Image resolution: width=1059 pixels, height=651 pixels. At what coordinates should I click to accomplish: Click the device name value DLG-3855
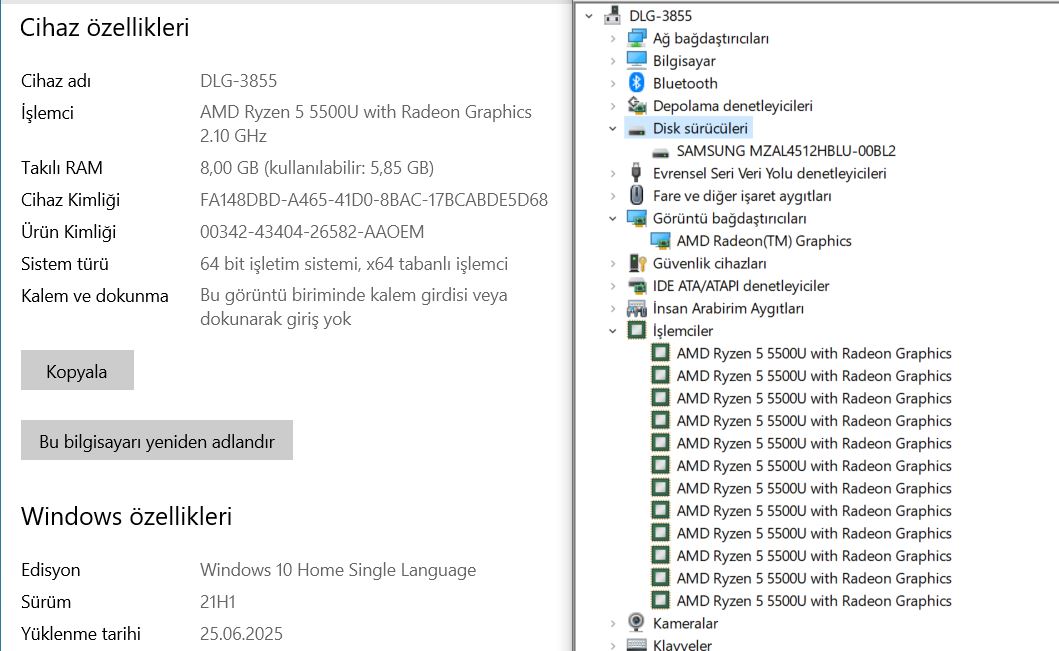click(x=238, y=81)
